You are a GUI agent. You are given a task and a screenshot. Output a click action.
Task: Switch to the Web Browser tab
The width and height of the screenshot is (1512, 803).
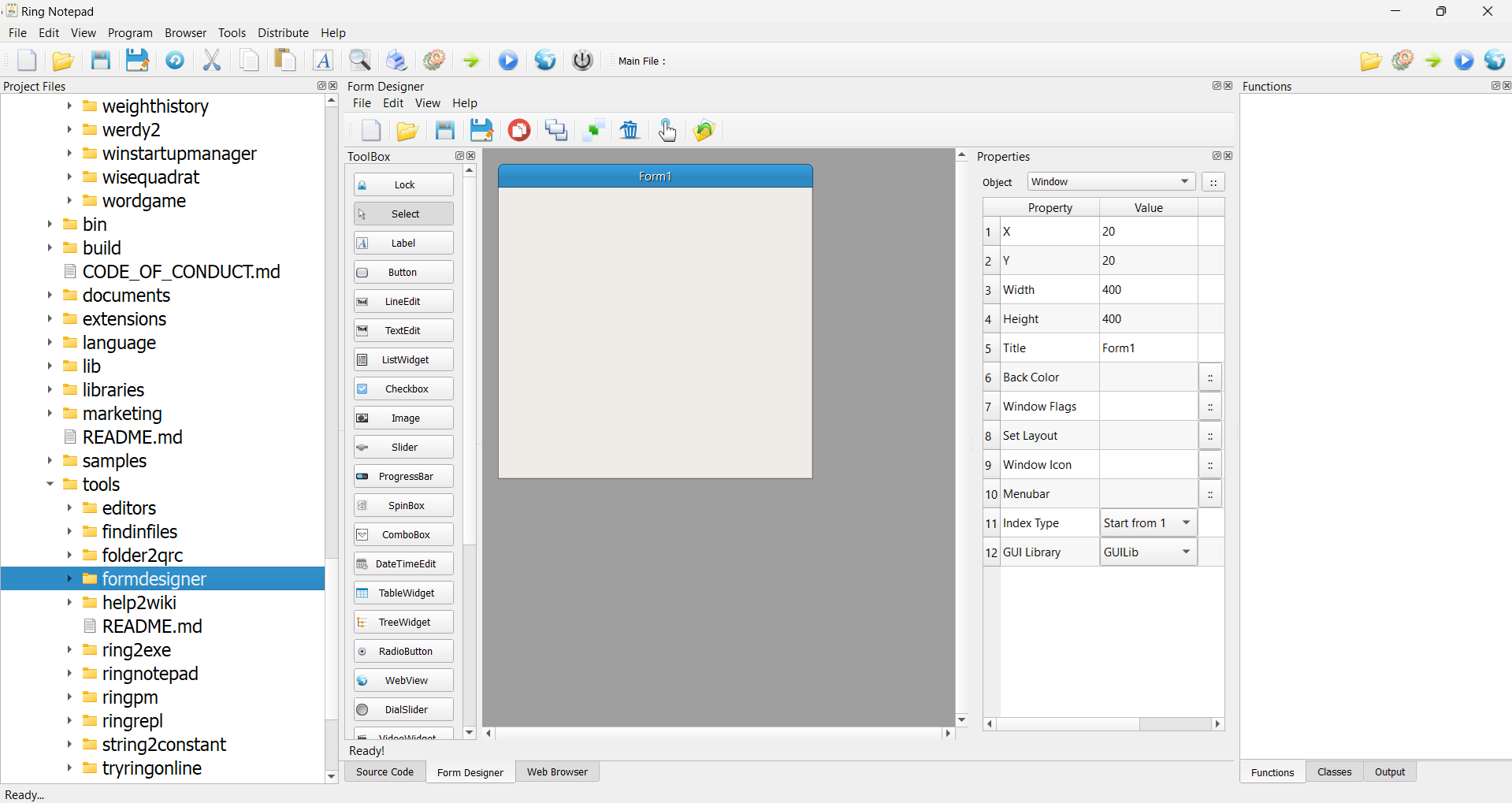pyautogui.click(x=557, y=771)
